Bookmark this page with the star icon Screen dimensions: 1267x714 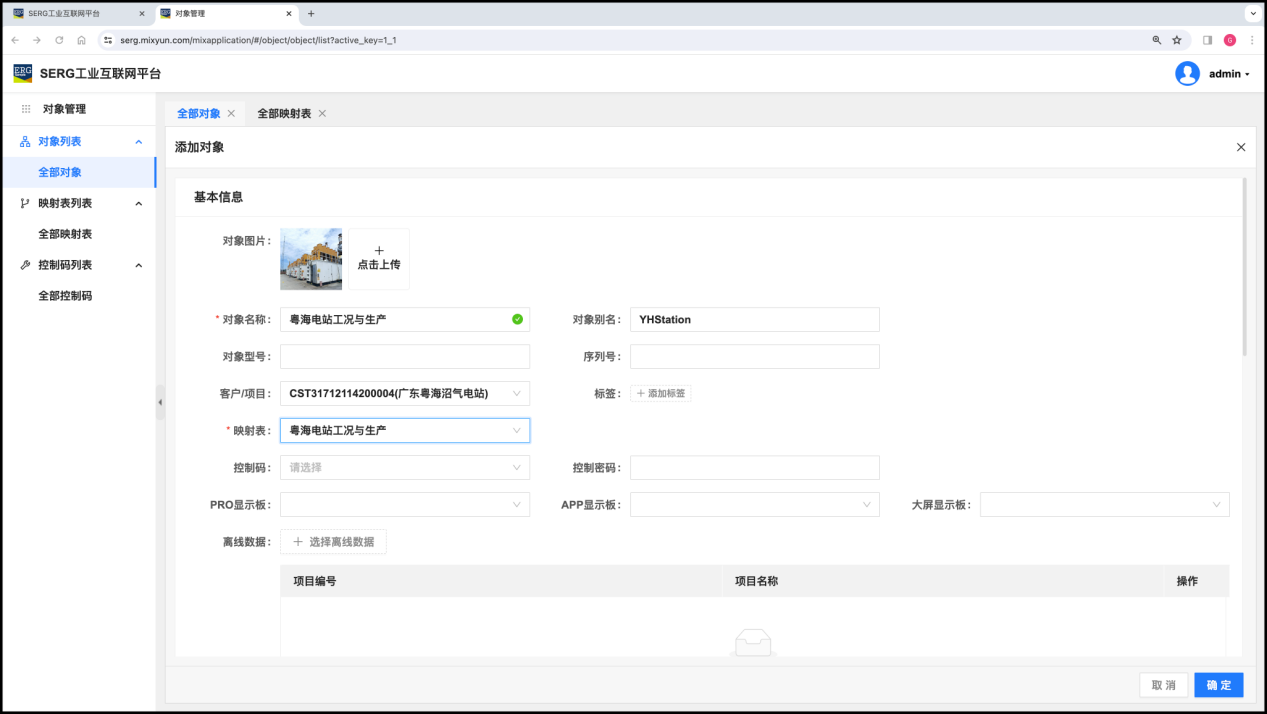pos(1177,40)
